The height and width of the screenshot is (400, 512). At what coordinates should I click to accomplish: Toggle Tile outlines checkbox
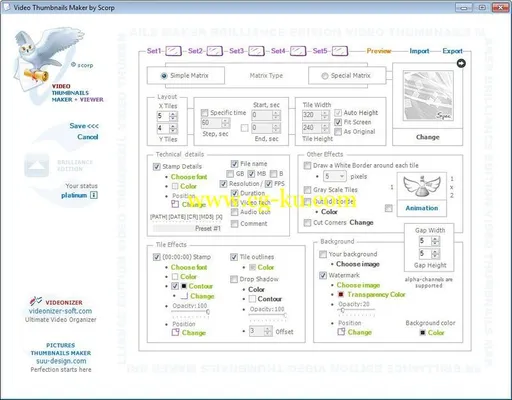(x=234, y=257)
